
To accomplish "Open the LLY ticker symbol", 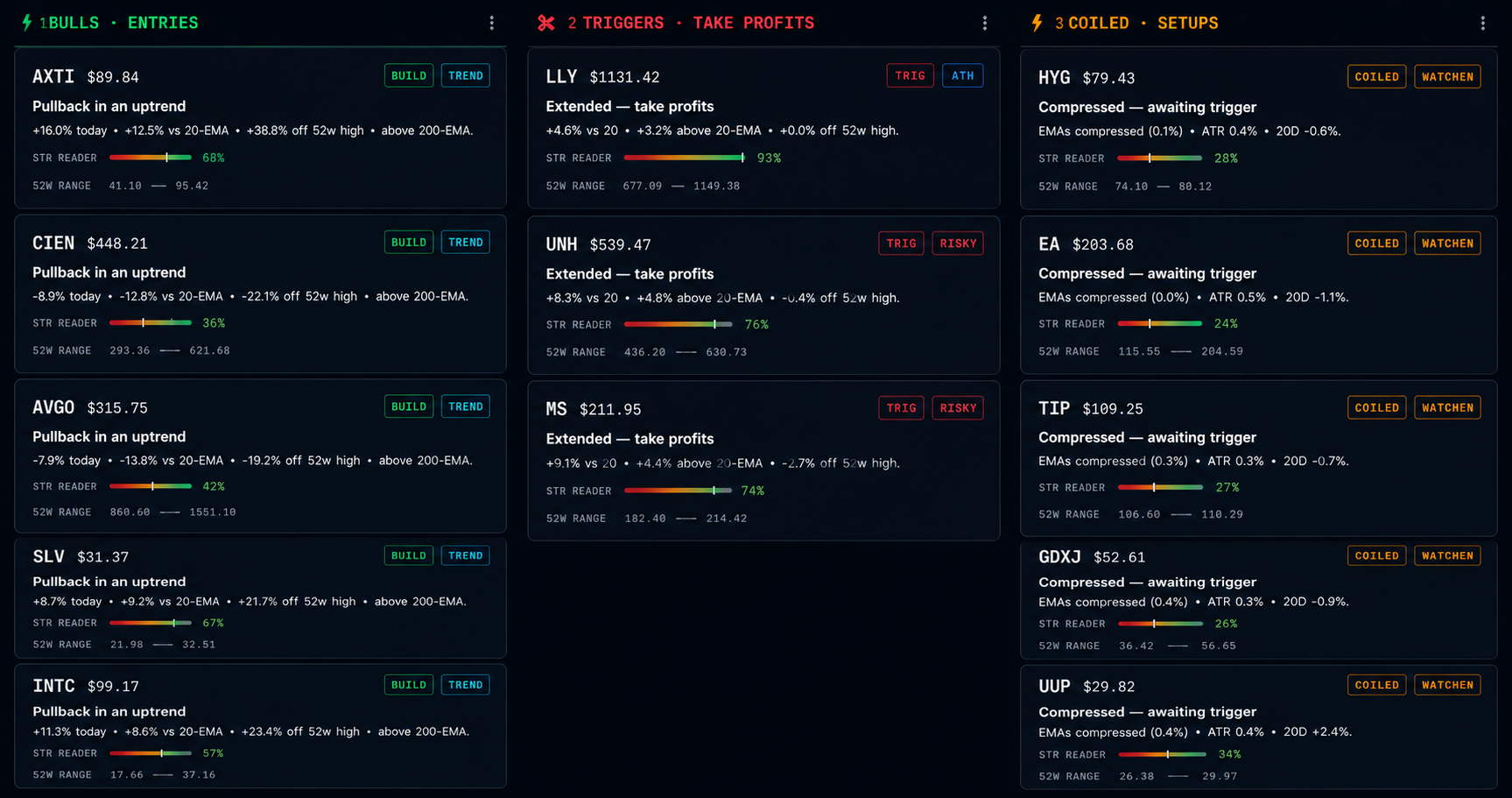I will [x=561, y=76].
